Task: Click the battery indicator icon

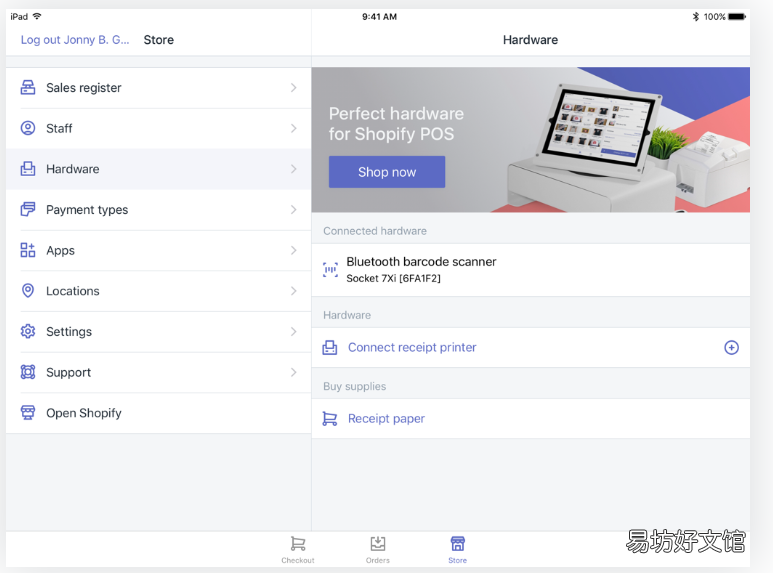Action: click(x=737, y=17)
